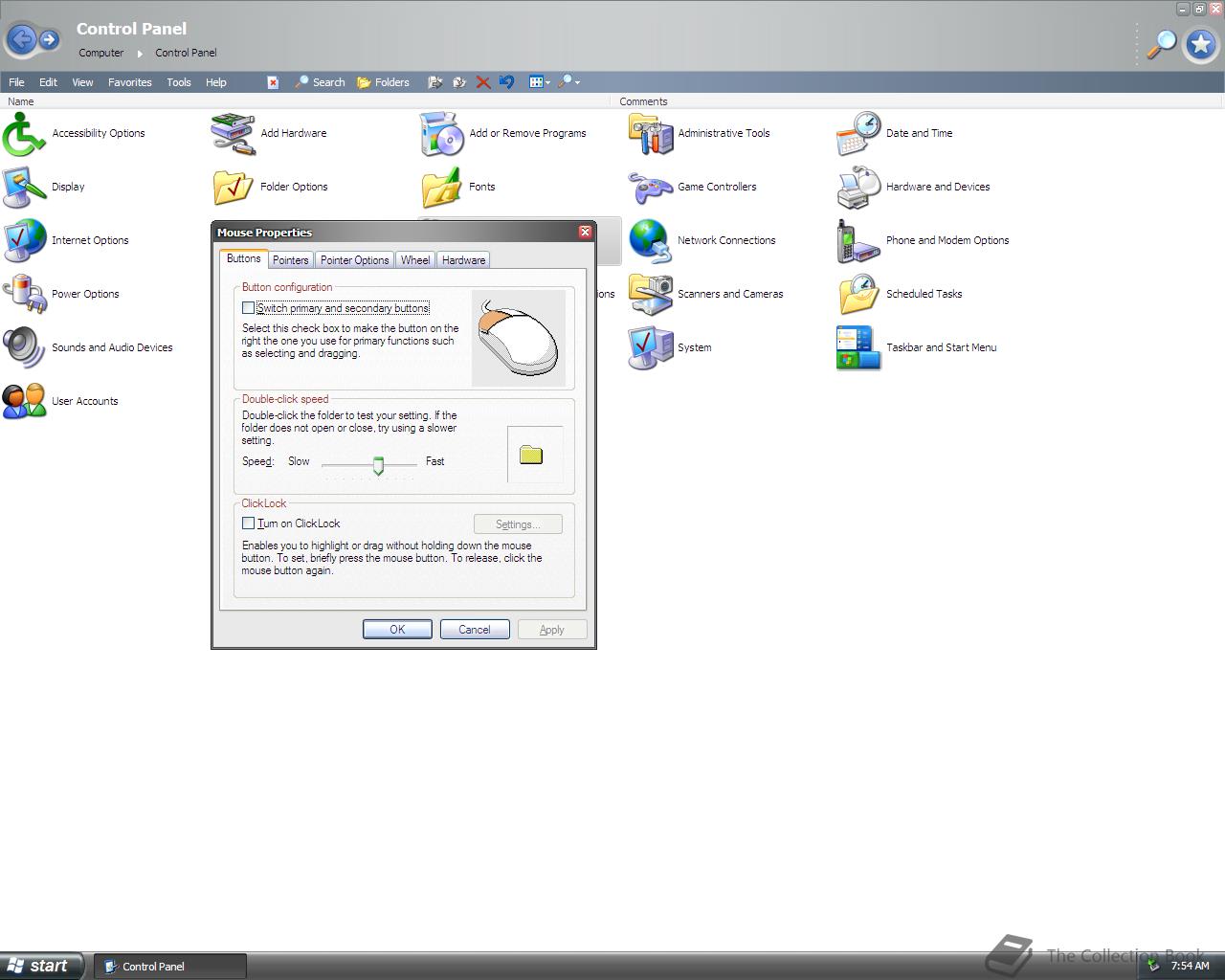Open Scheduled Tasks folder
This screenshot has height=980, width=1225.
coord(900,295)
